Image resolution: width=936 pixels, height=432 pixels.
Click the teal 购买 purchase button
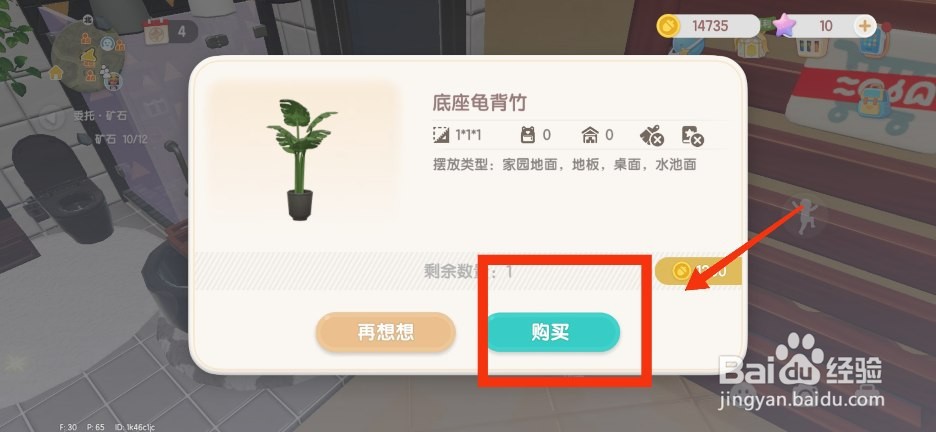pyautogui.click(x=553, y=332)
